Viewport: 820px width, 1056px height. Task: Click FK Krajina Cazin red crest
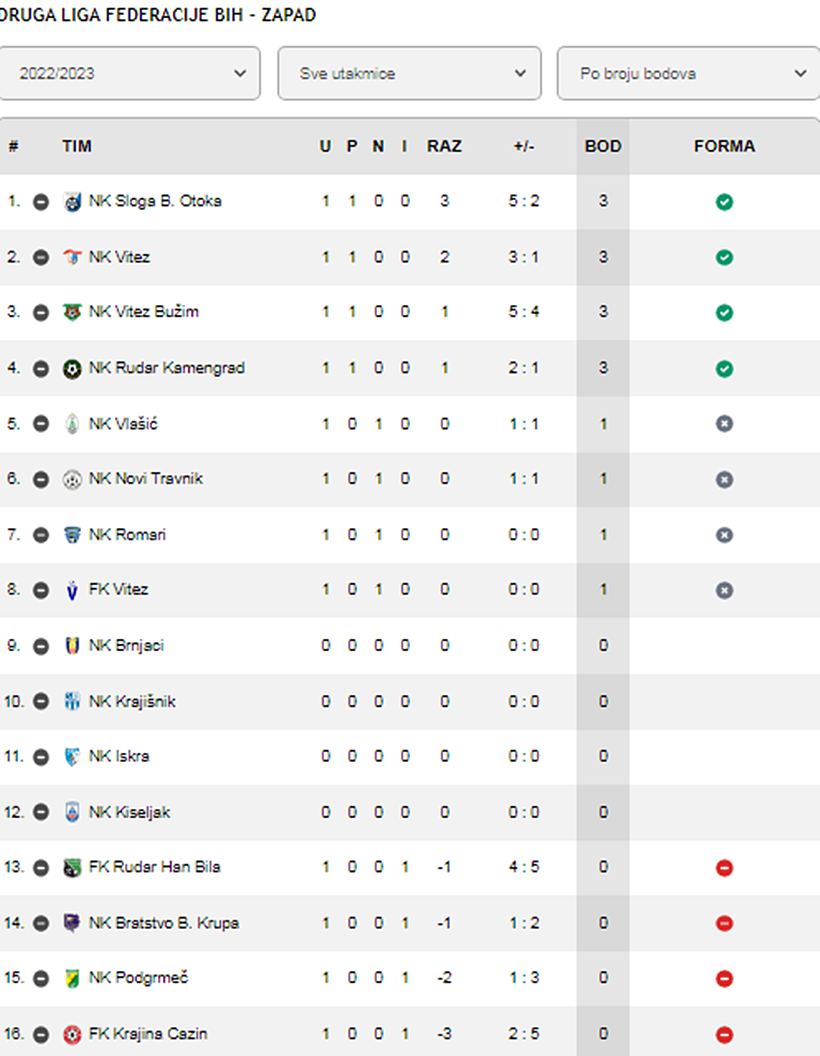click(x=72, y=1034)
